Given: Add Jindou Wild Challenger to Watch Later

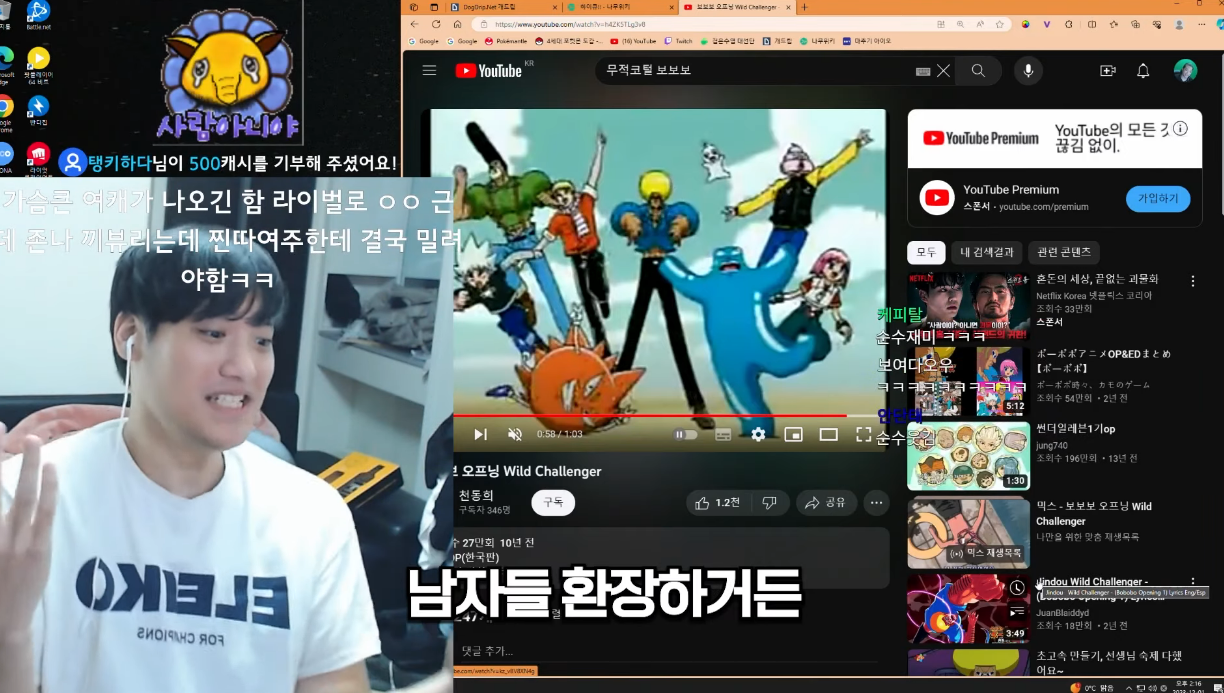Looking at the screenshot, I should click(1017, 588).
